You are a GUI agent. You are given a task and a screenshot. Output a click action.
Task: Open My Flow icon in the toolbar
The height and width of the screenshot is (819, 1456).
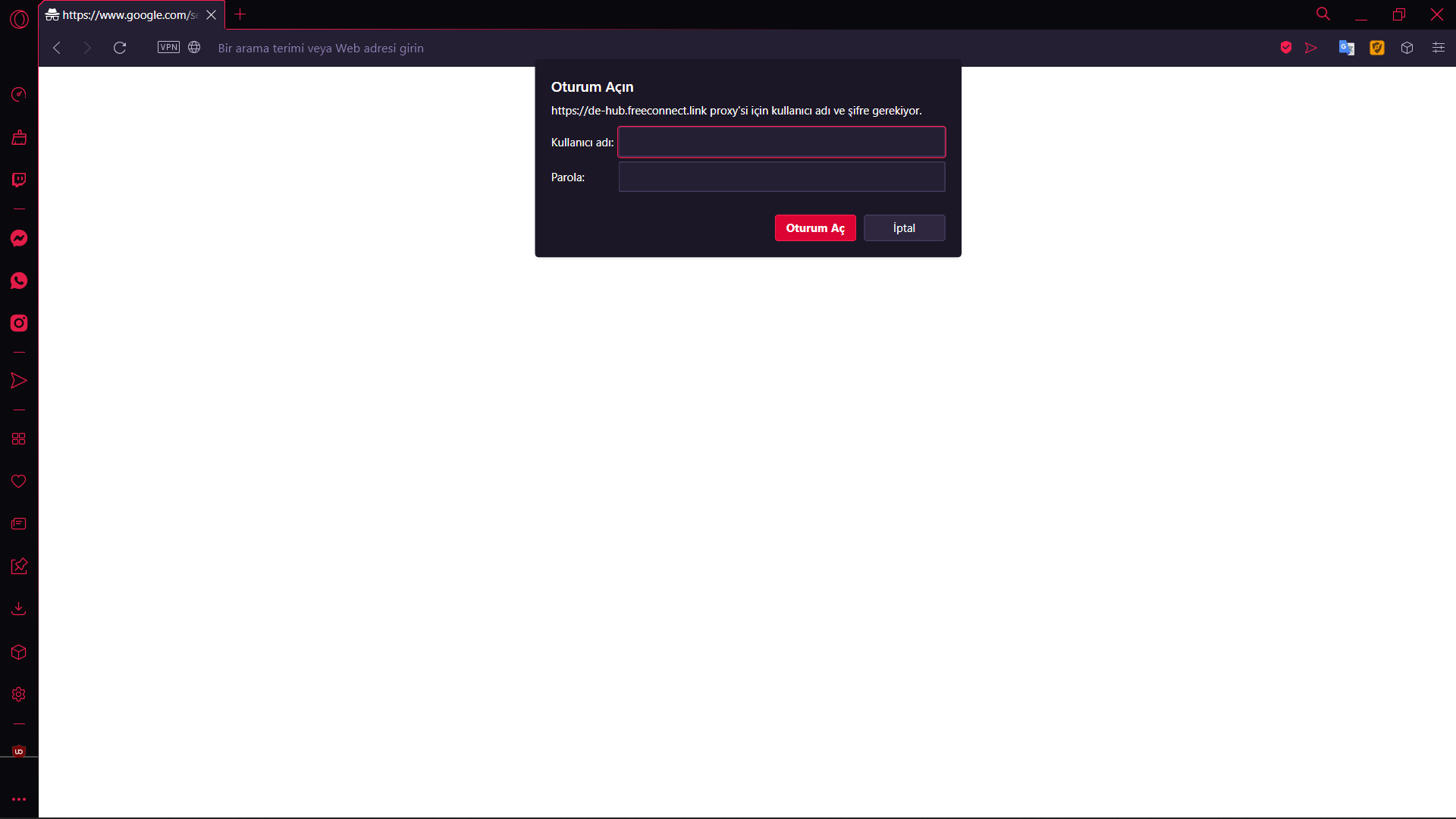click(x=1311, y=48)
